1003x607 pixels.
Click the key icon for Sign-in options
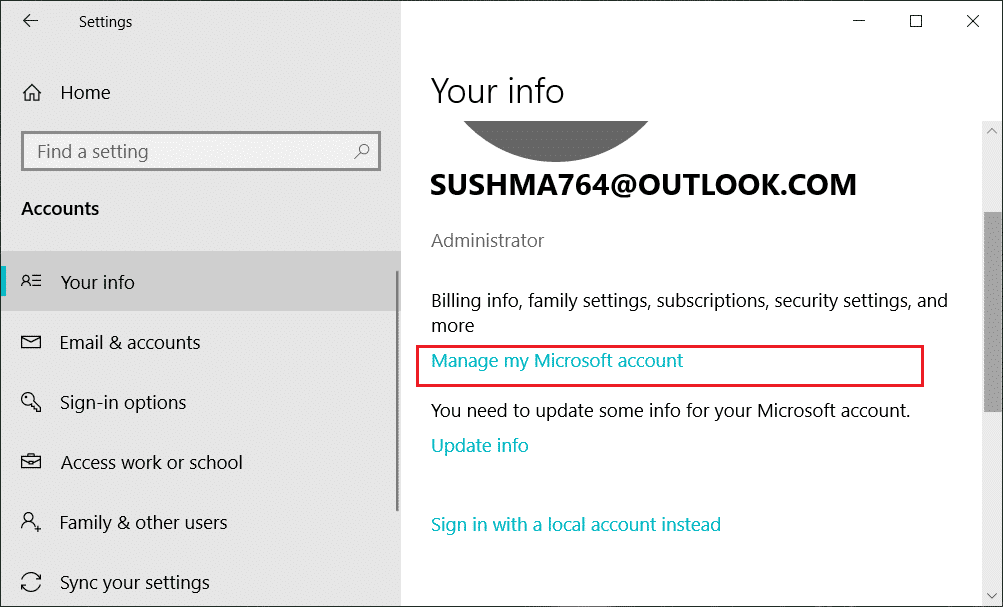coord(31,403)
